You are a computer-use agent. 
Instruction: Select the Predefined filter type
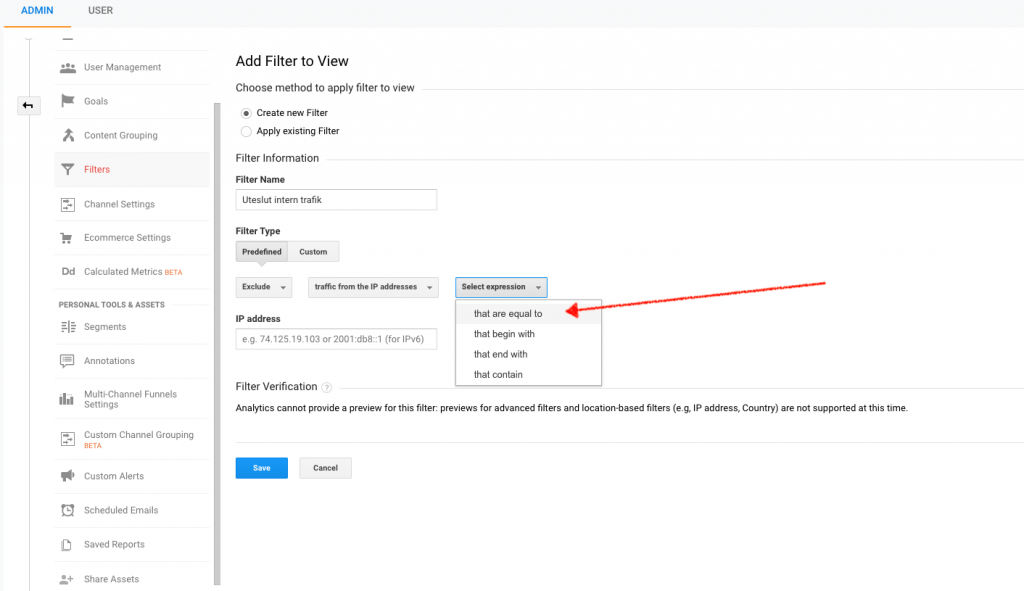[262, 252]
